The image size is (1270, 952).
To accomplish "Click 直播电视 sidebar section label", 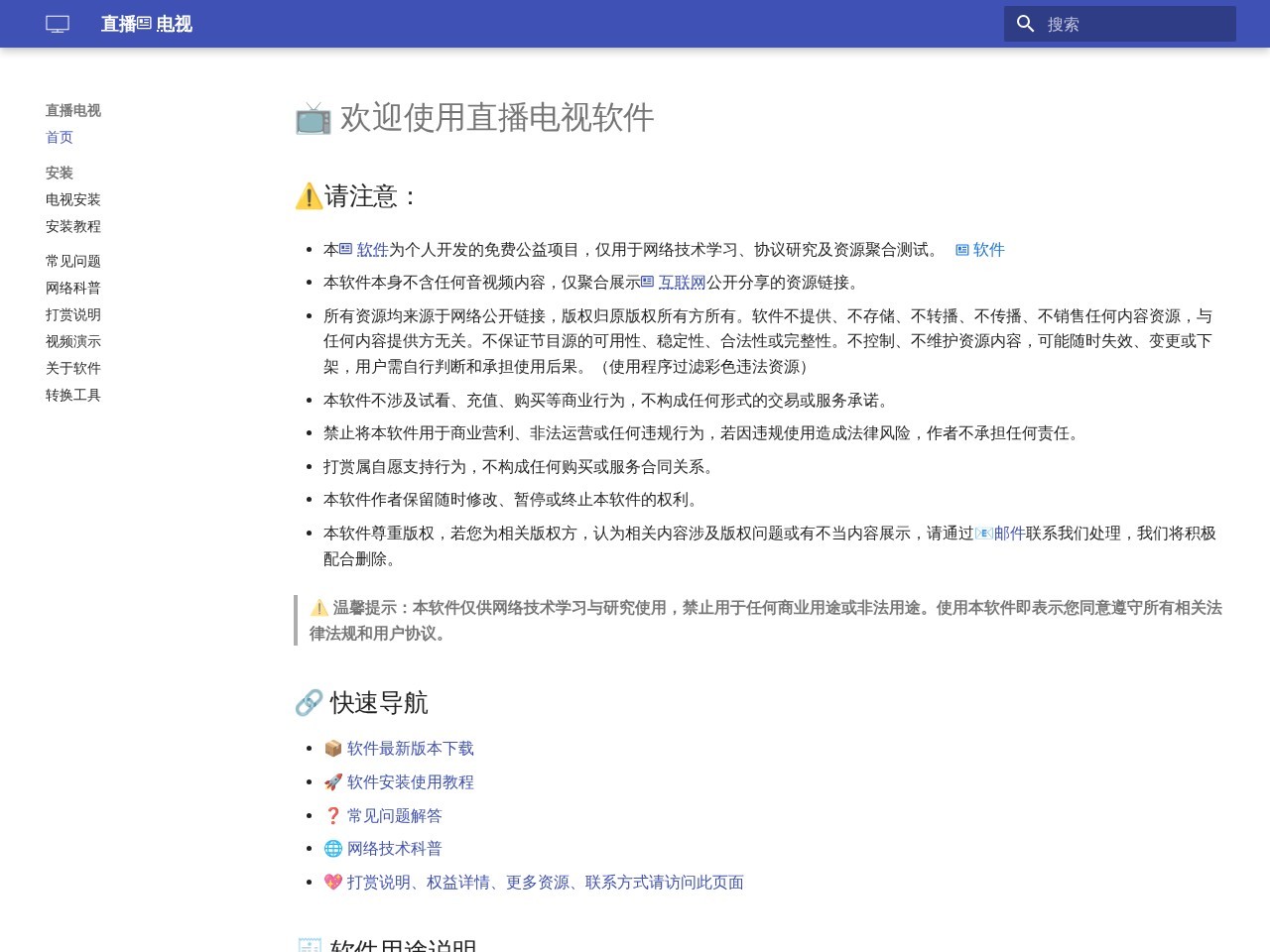I will pos(73,110).
